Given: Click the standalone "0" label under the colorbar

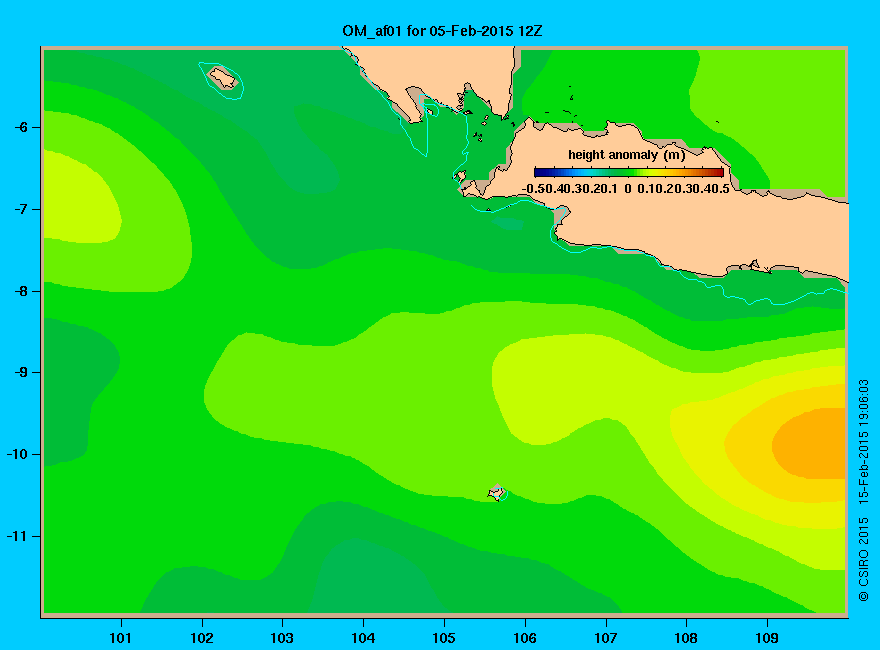Looking at the screenshot, I should tap(627, 189).
